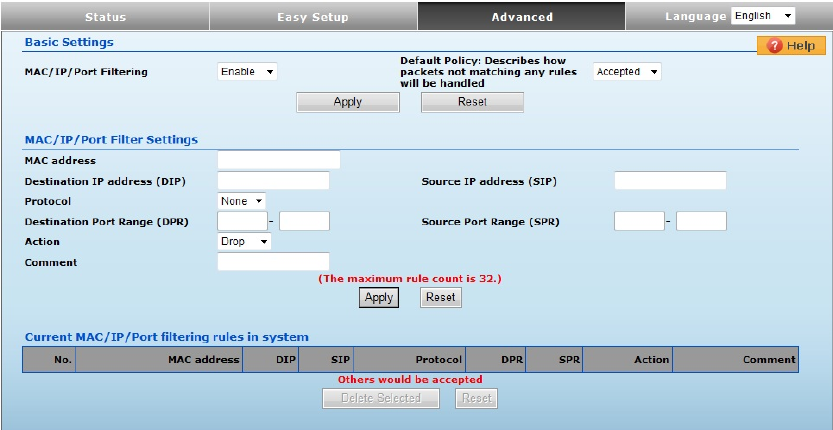
Task: Click Apply under filter settings
Action: [379, 298]
